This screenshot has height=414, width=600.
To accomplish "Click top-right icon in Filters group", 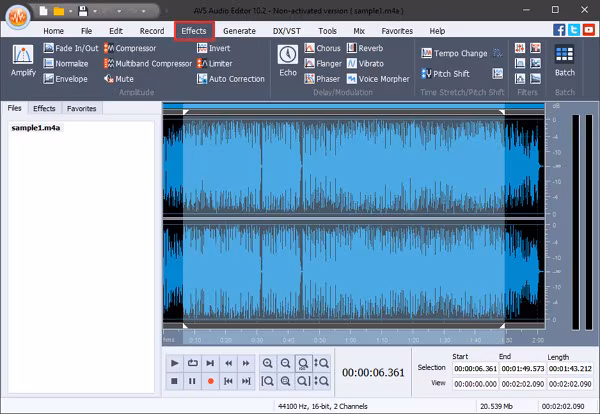I will coord(535,48).
